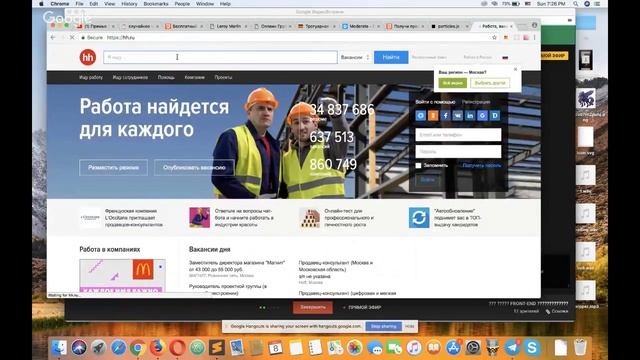Image resolution: width=640 pixels, height=360 pixels.
Task: Open Telegram from the dock
Action: [x=512, y=348]
